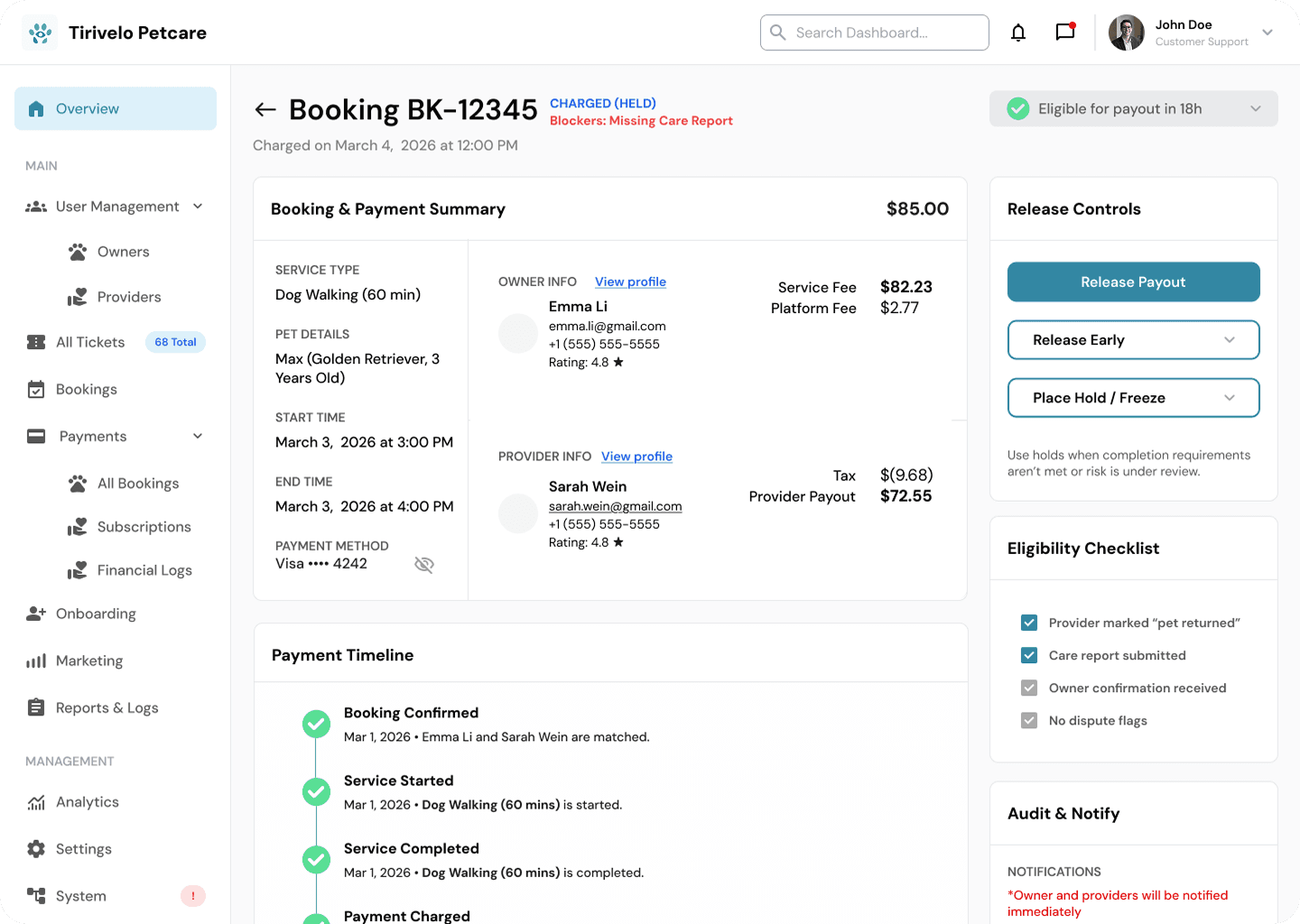The height and width of the screenshot is (924, 1300).
Task: Expand the Place Hold / Freeze dropdown
Action: tap(1133, 398)
